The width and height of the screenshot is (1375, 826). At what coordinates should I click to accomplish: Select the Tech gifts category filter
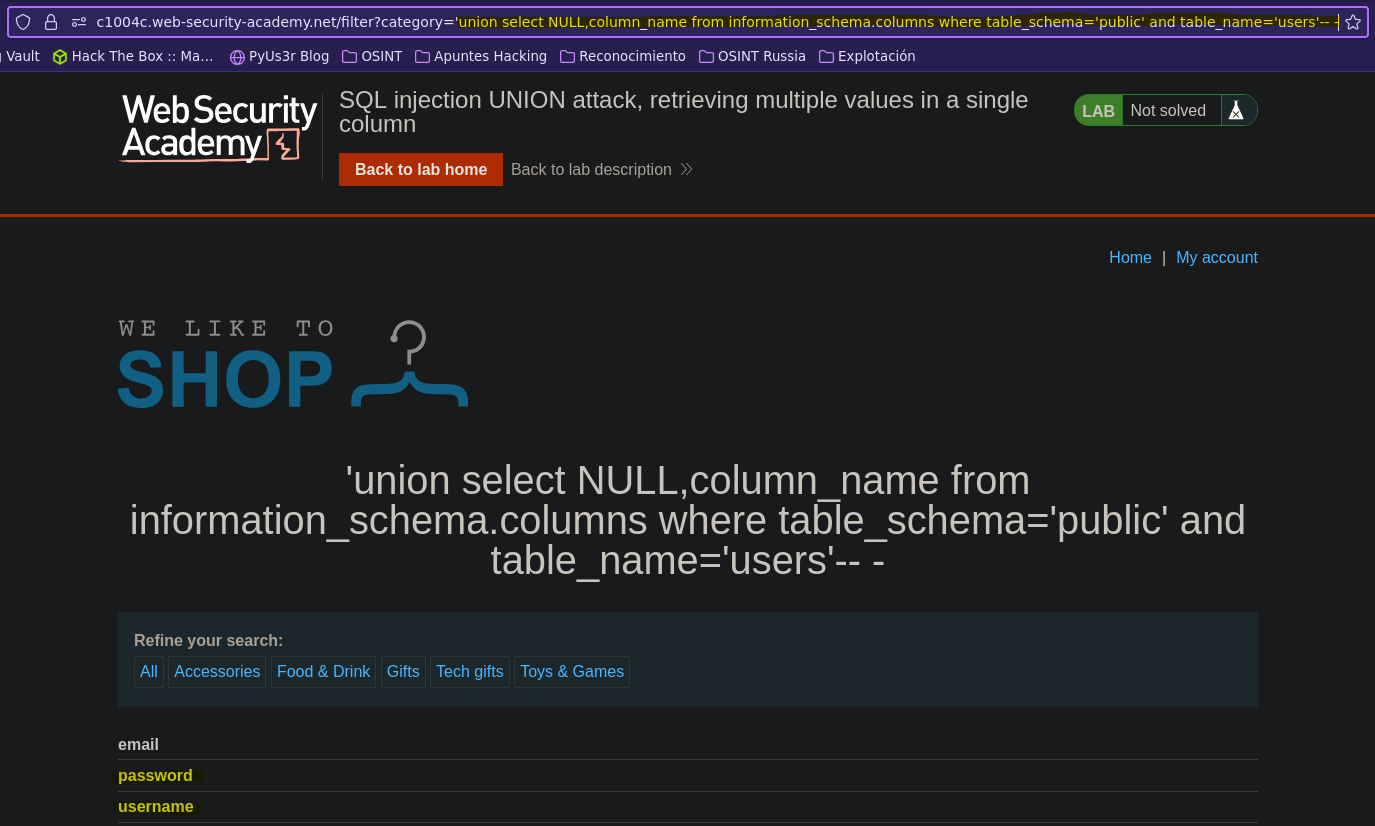coord(470,671)
